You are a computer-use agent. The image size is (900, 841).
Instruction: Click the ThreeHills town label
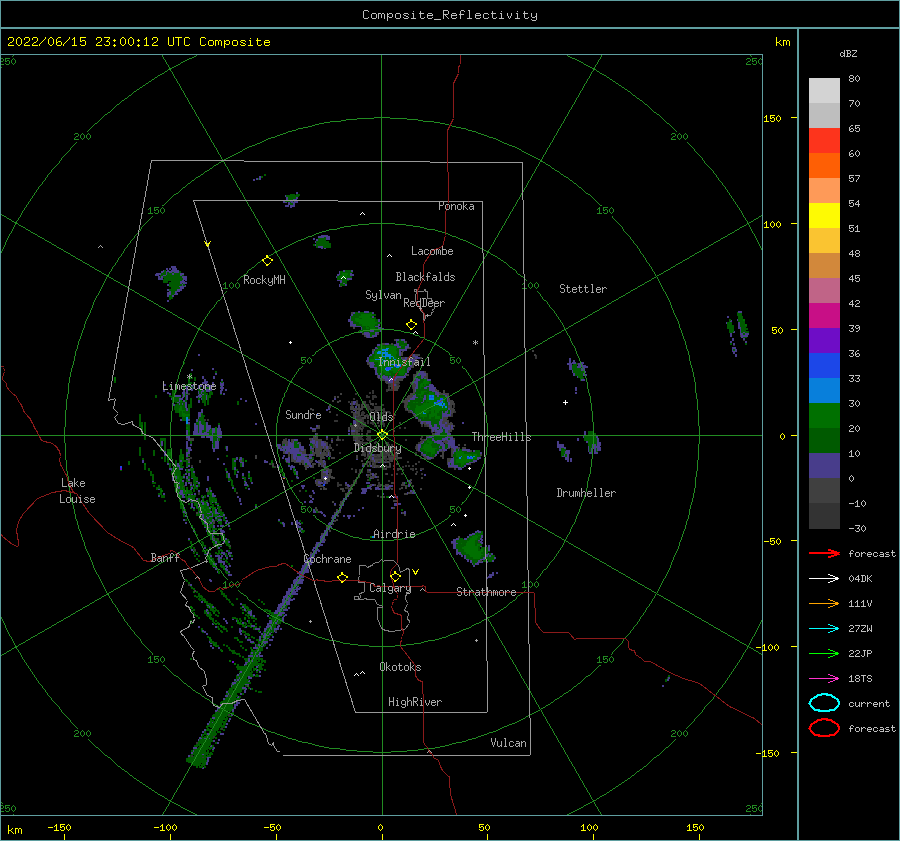click(501, 437)
